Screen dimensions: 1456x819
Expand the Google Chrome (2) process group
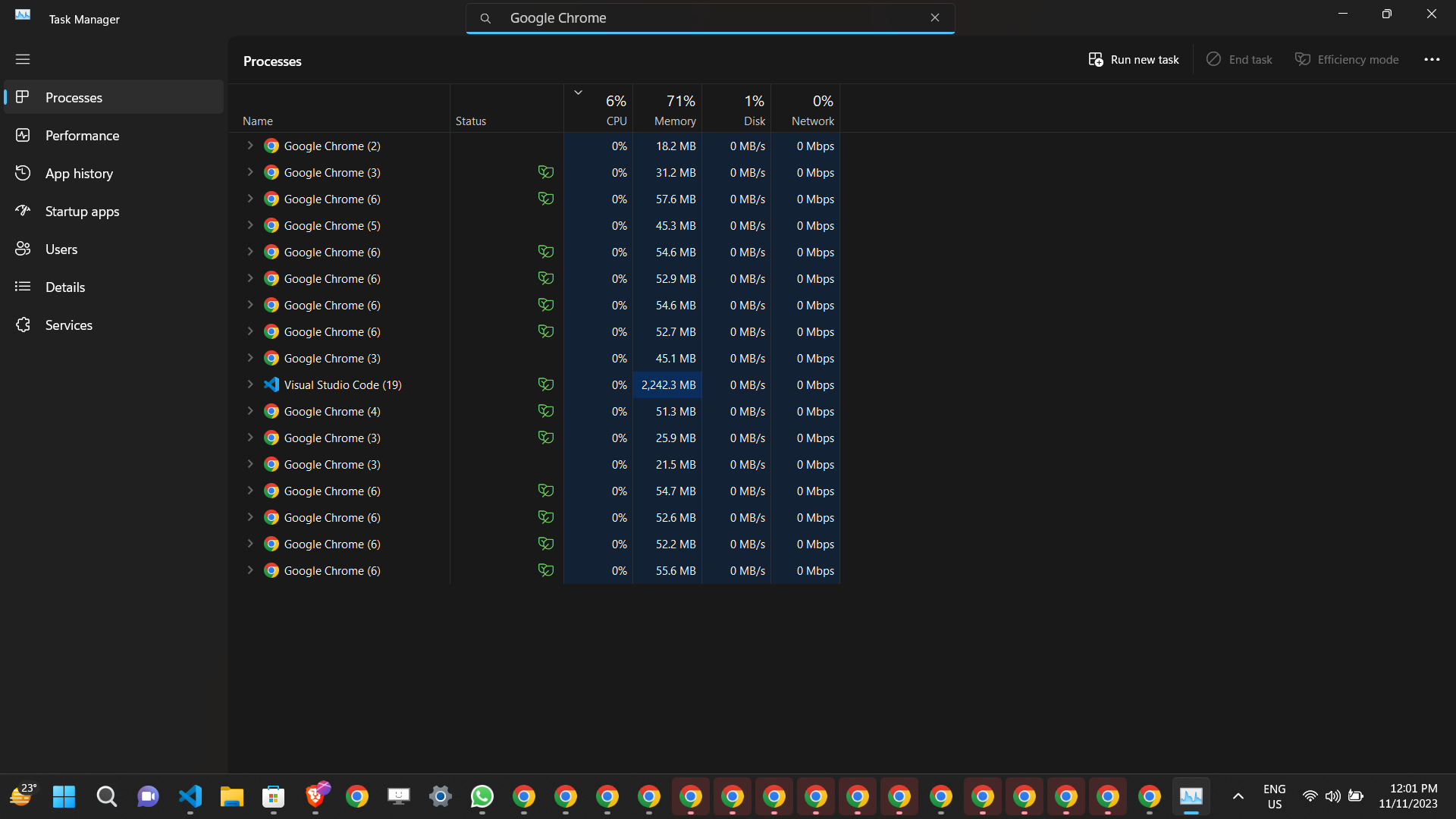(250, 146)
